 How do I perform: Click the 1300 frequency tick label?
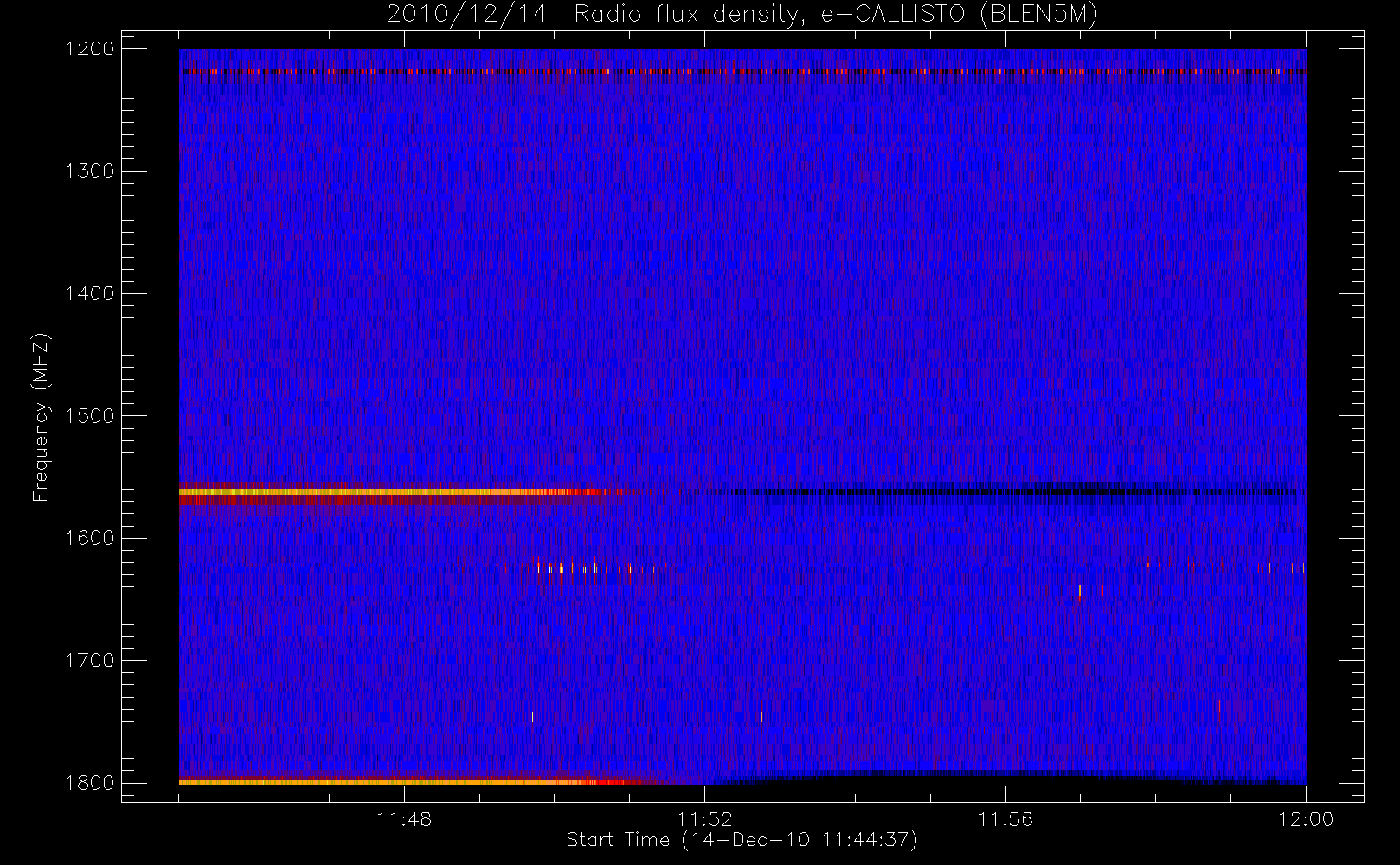90,171
